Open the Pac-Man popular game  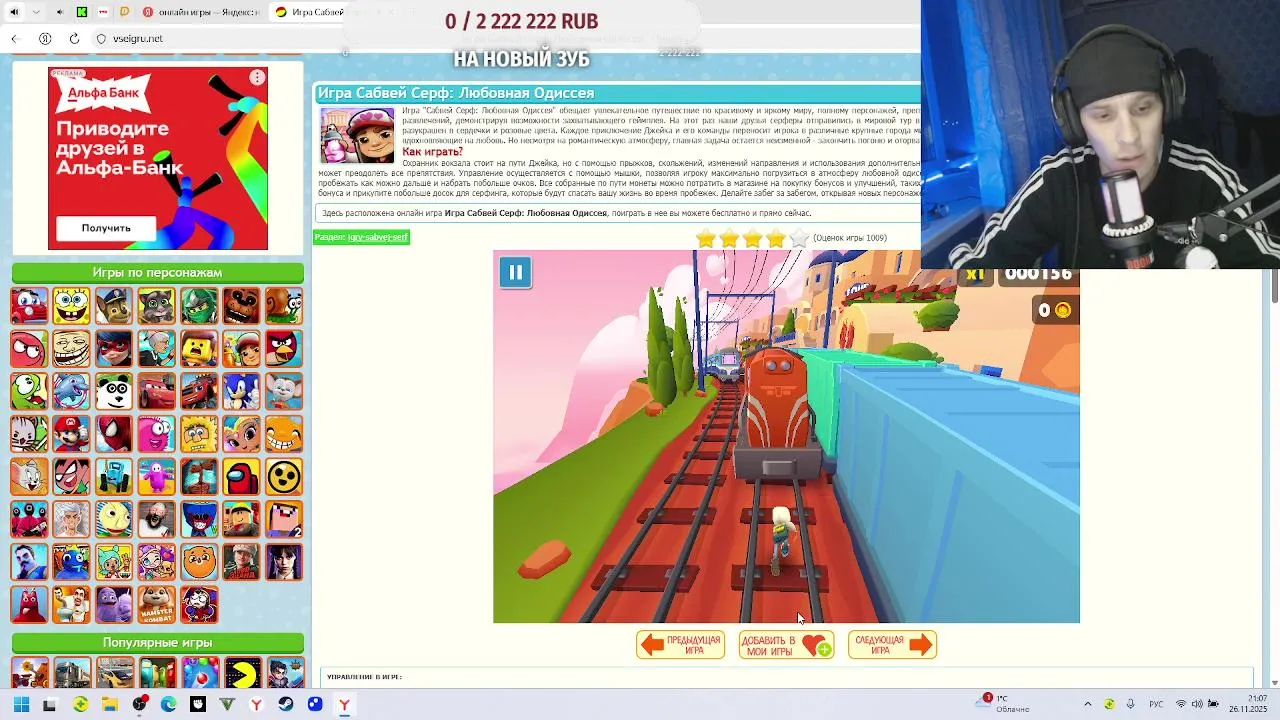pyautogui.click(x=241, y=673)
